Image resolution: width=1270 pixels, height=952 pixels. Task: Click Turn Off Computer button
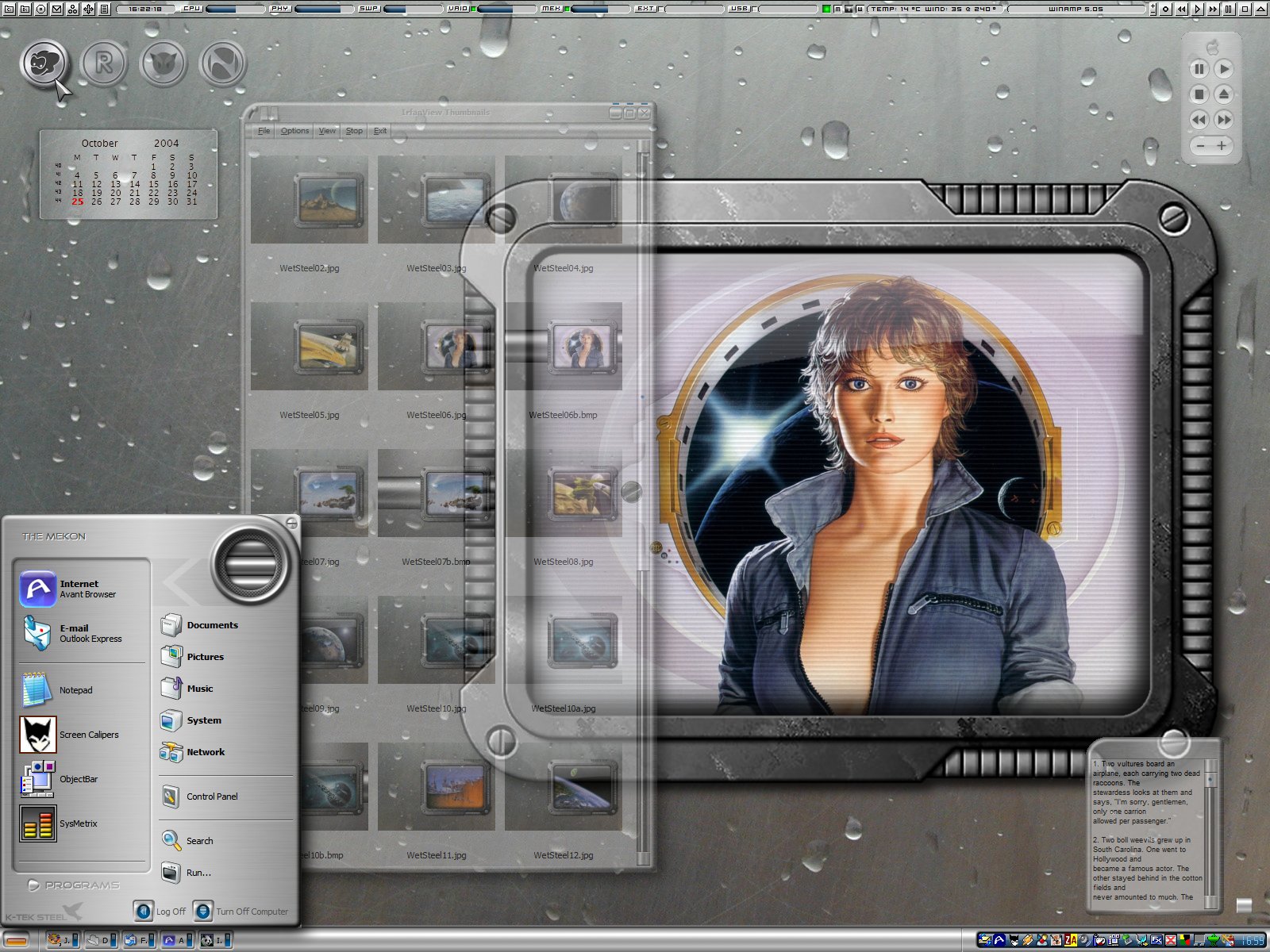tap(242, 912)
